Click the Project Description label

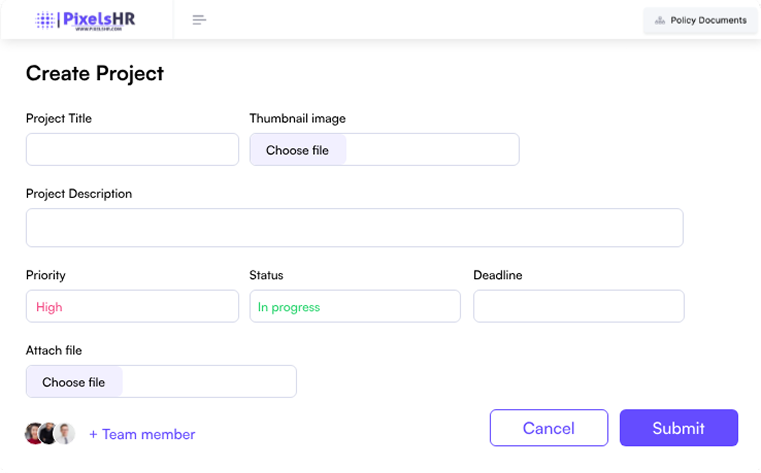pos(79,194)
